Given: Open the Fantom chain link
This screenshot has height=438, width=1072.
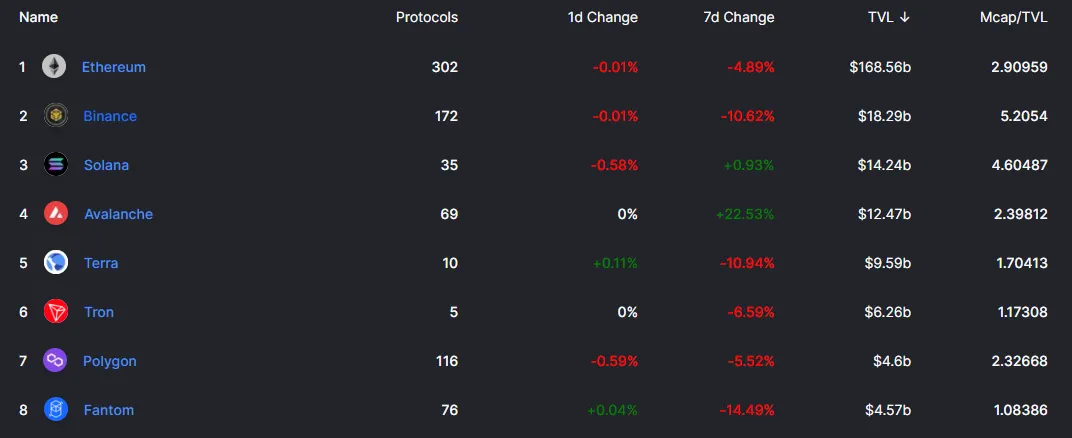Looking at the screenshot, I should point(109,410).
